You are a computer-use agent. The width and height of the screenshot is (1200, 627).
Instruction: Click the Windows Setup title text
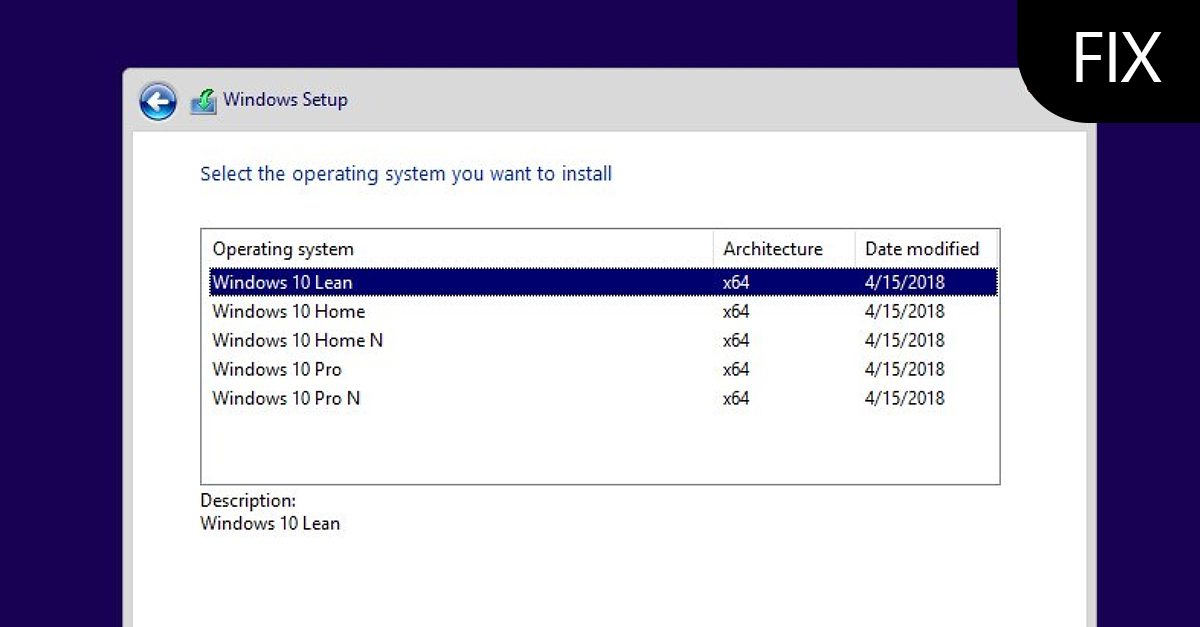tap(286, 99)
